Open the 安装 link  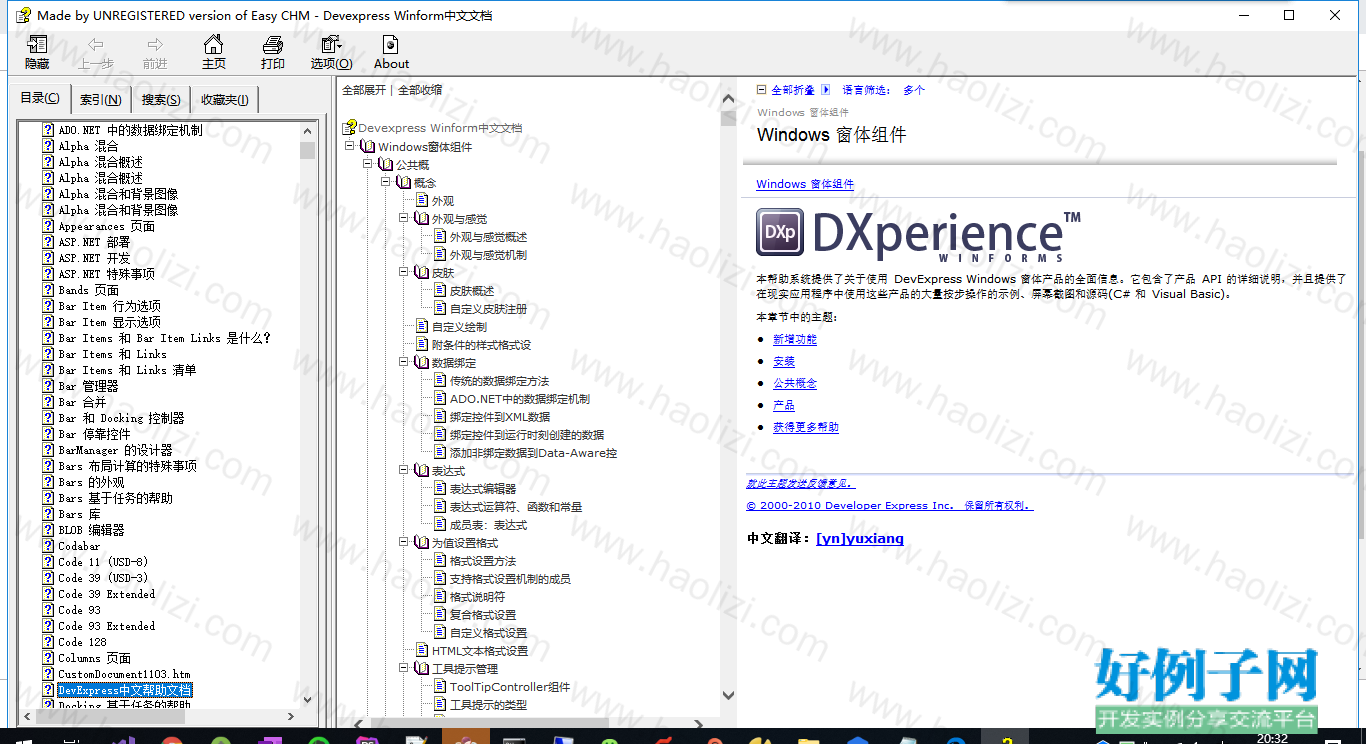784,362
